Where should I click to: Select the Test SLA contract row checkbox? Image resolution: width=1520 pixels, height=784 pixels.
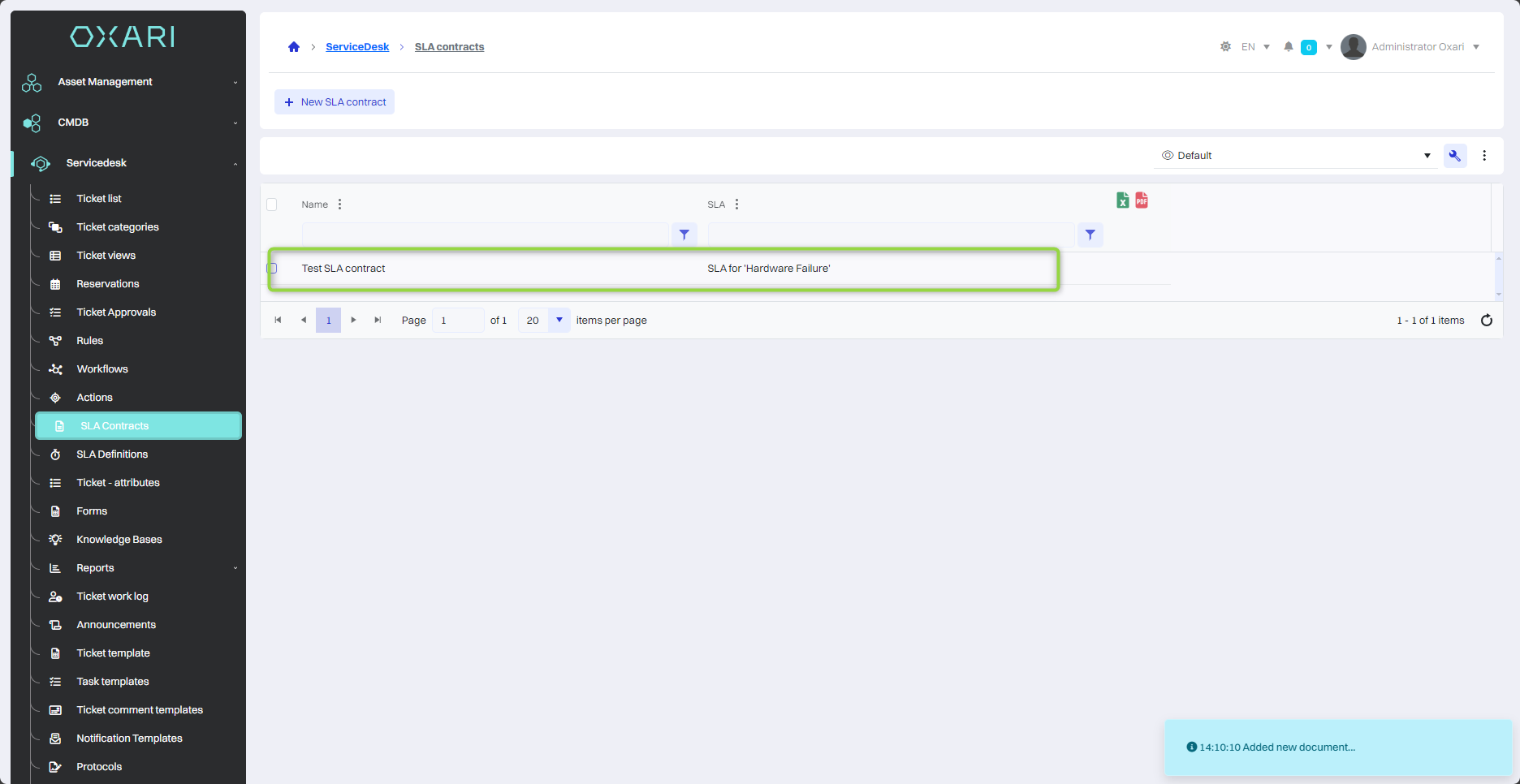[272, 269]
